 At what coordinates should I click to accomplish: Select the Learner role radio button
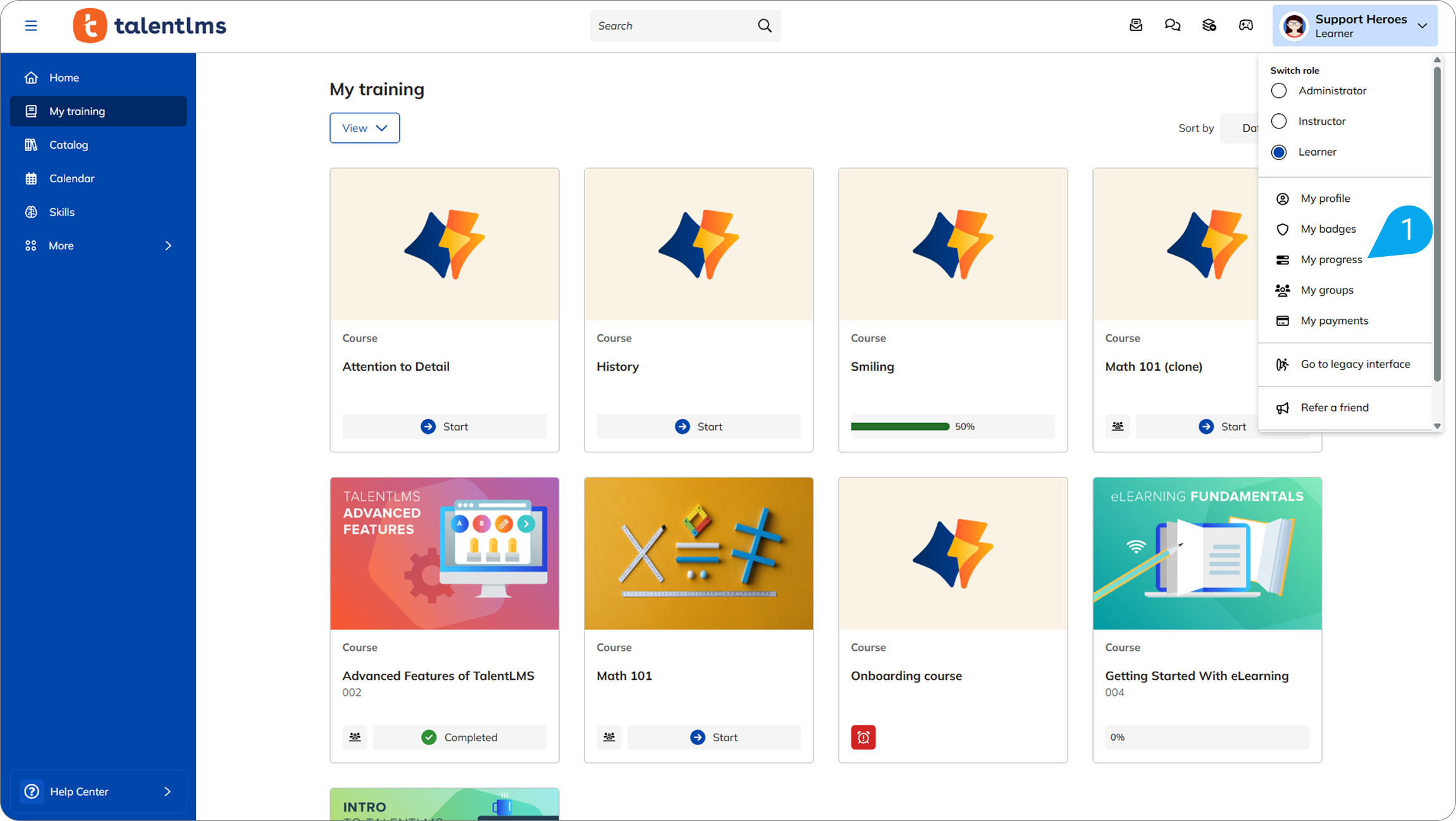pos(1278,152)
